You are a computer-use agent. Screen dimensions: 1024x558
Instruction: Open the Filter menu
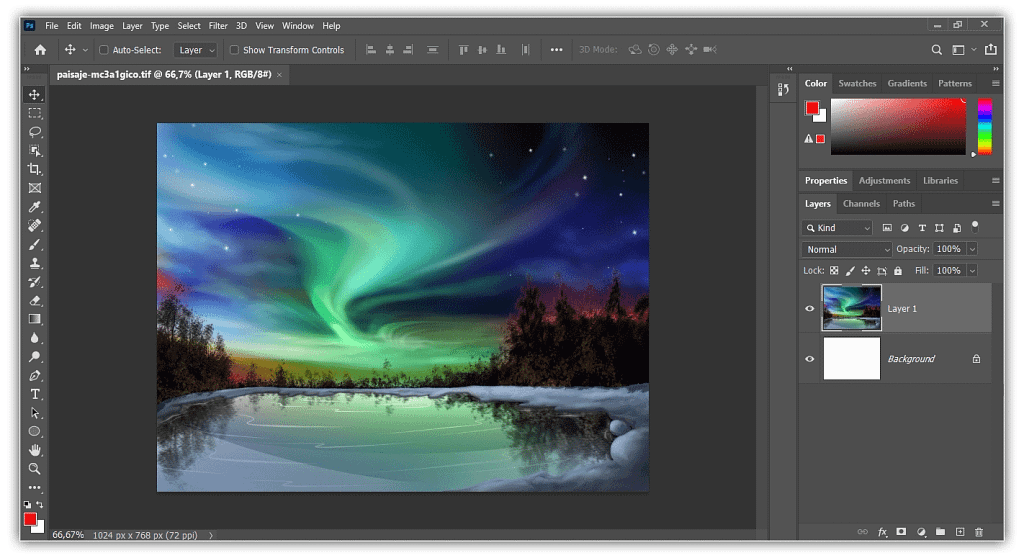click(x=218, y=26)
